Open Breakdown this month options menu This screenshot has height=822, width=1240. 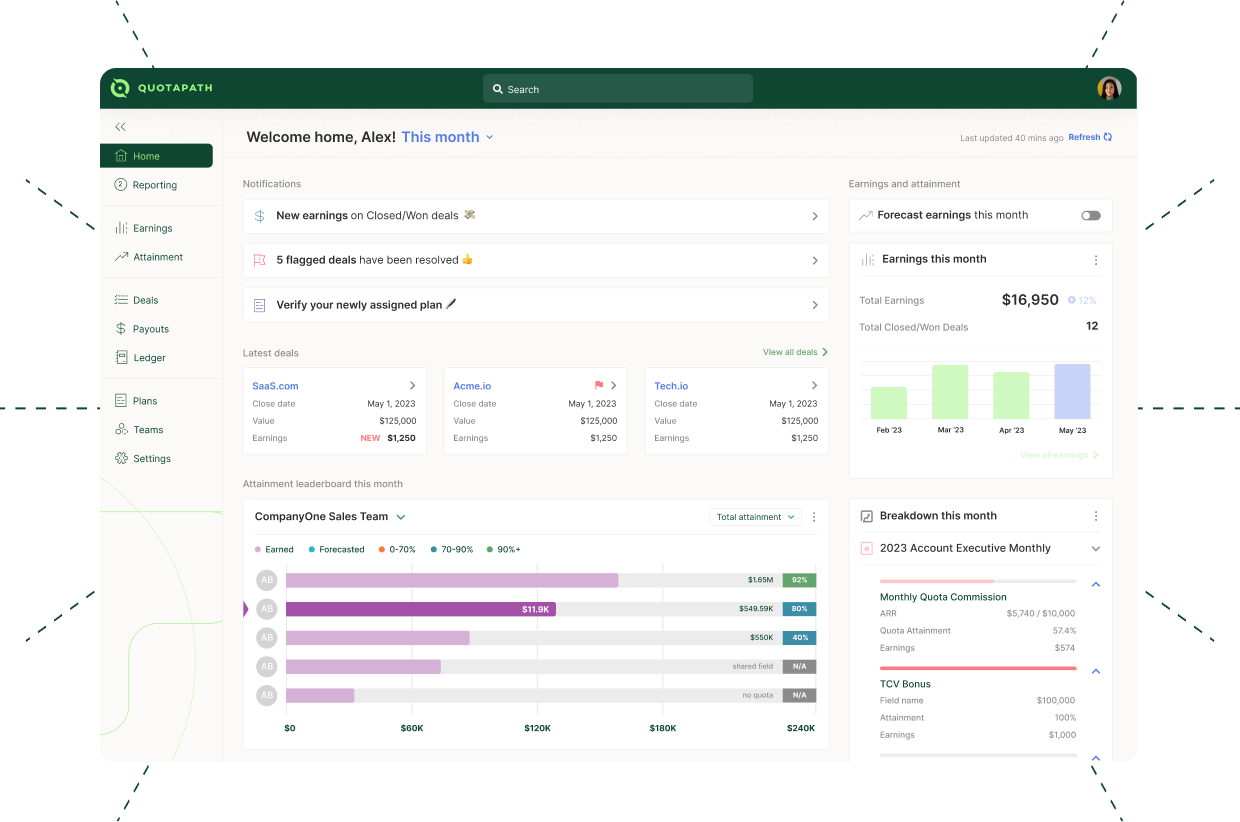[1096, 516]
